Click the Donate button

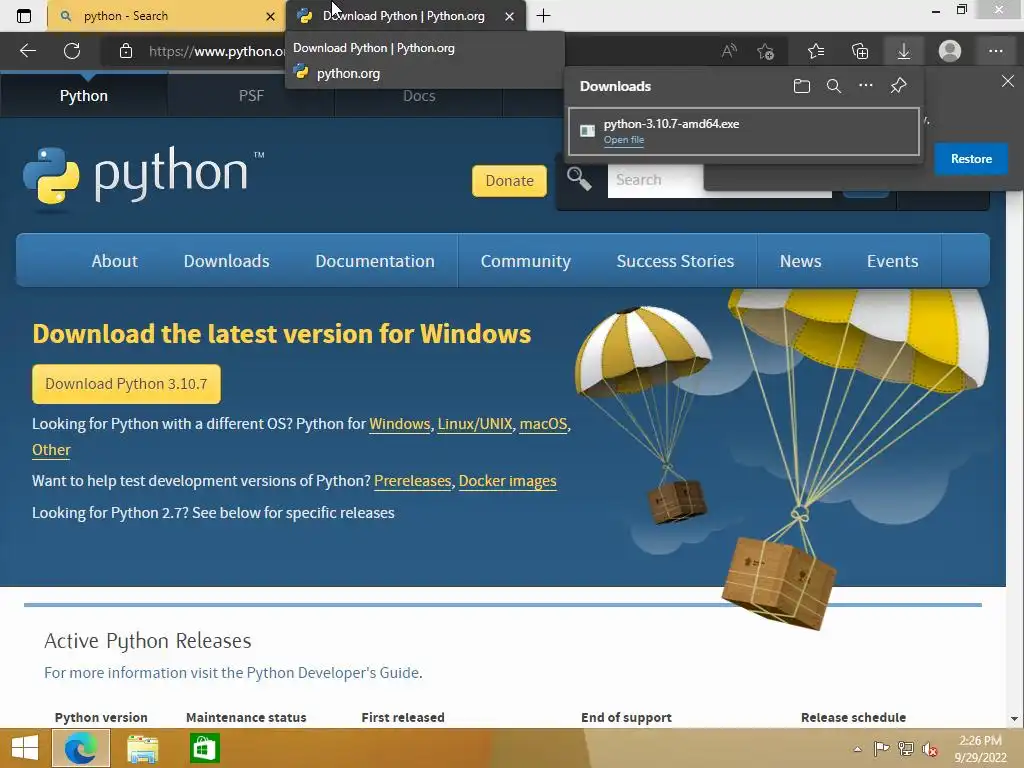509,180
